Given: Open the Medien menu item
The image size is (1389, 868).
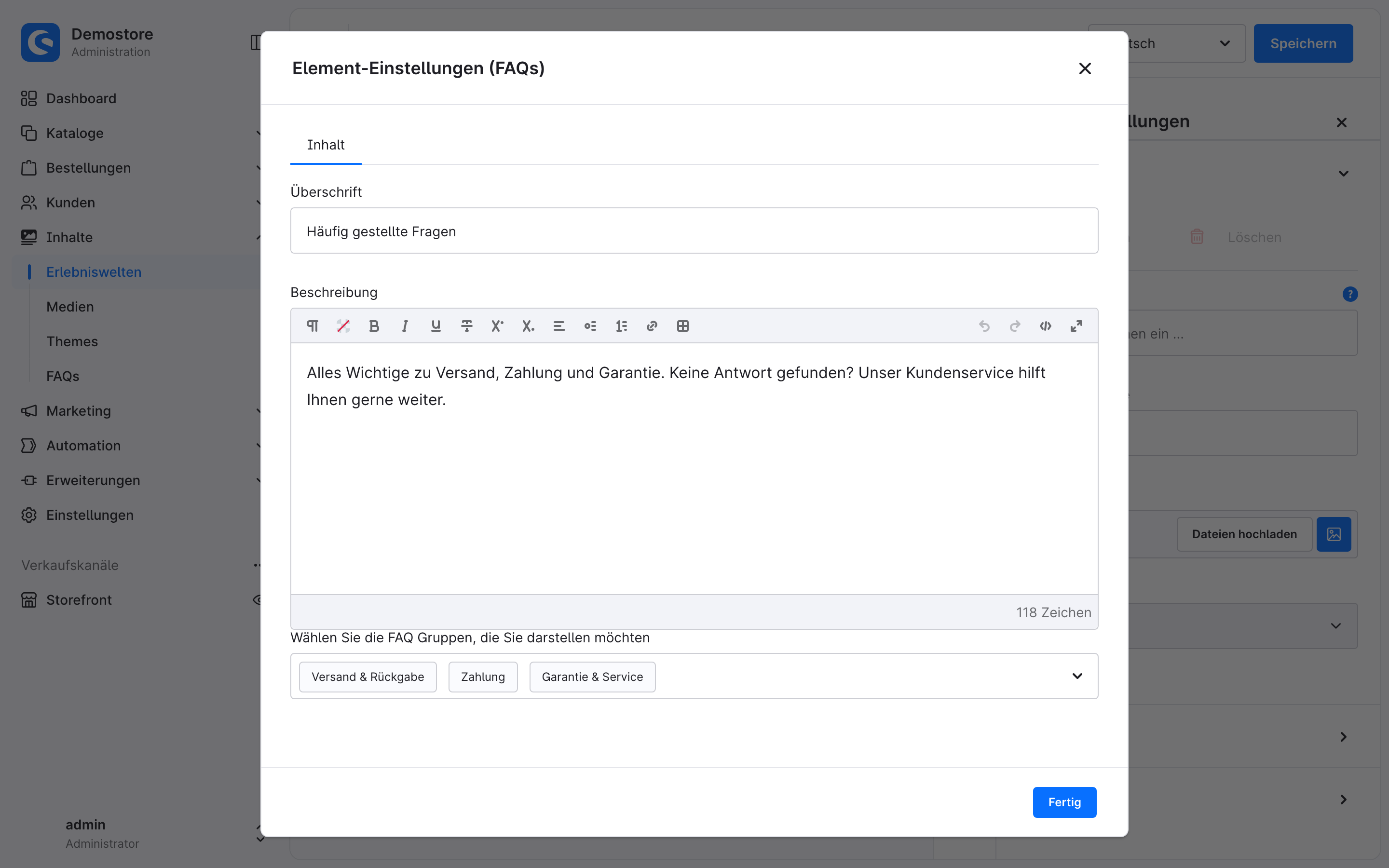Looking at the screenshot, I should coord(70,307).
